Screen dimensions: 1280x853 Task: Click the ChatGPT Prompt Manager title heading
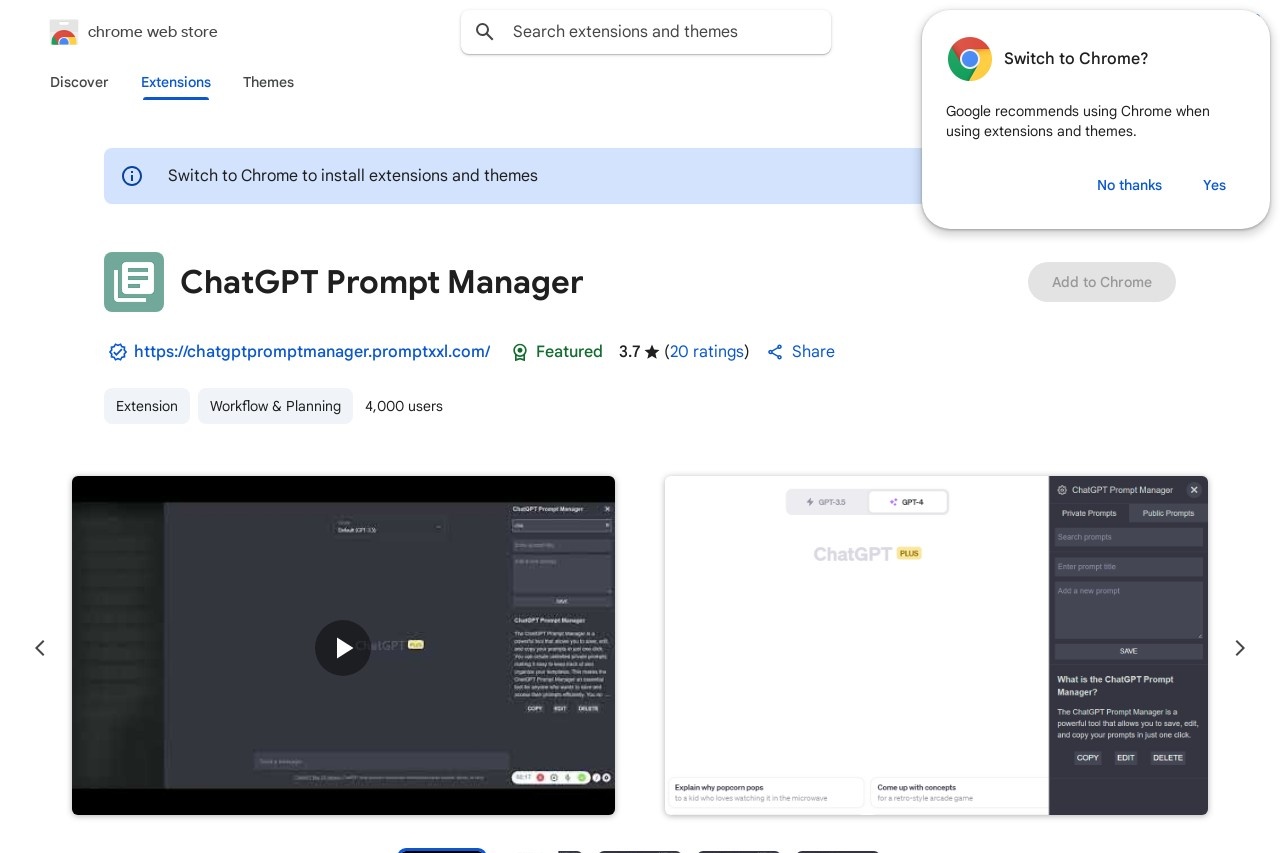pos(381,282)
